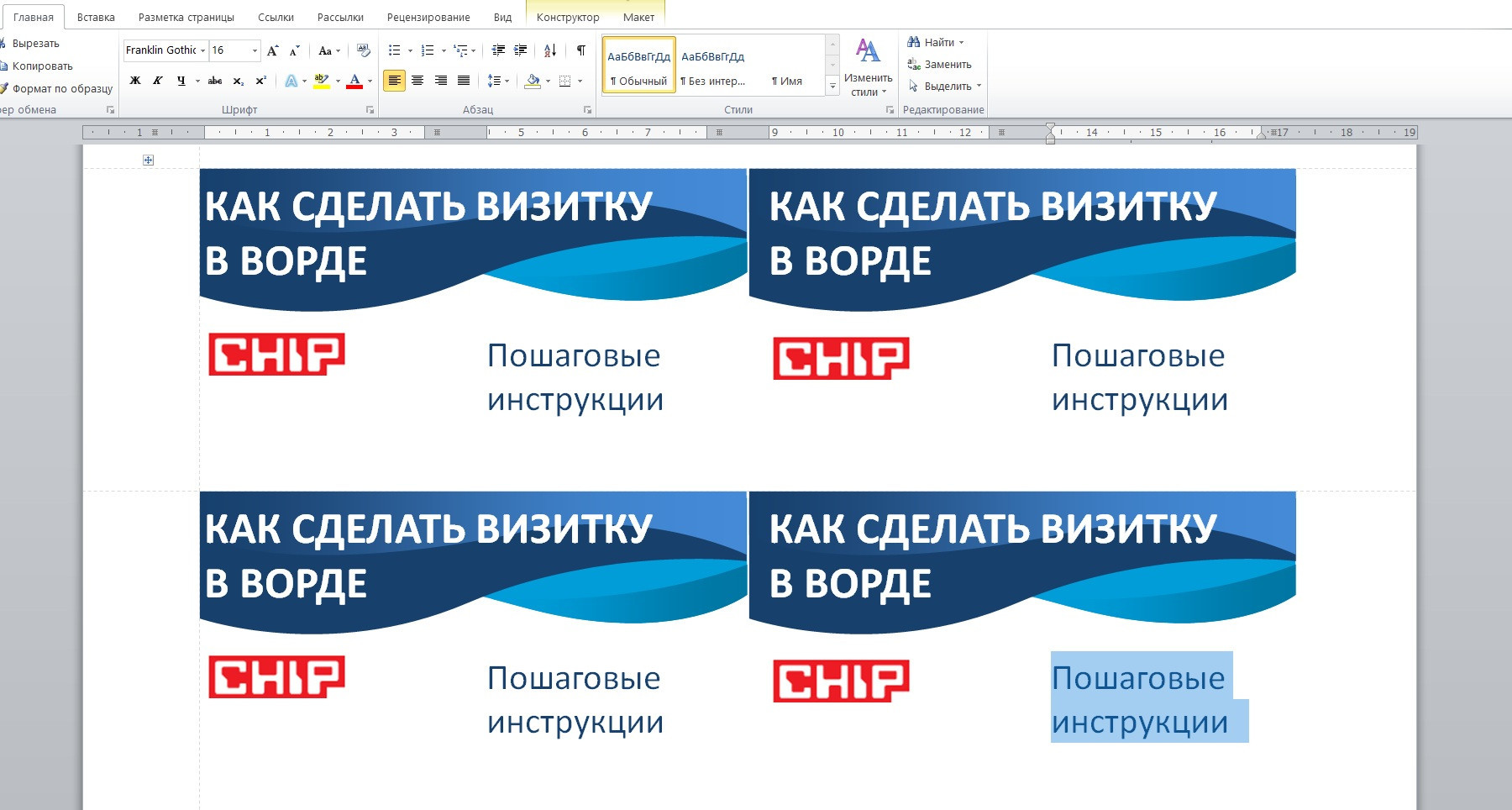Toggle italic formatting (К)
1512x810 pixels.
point(158,82)
